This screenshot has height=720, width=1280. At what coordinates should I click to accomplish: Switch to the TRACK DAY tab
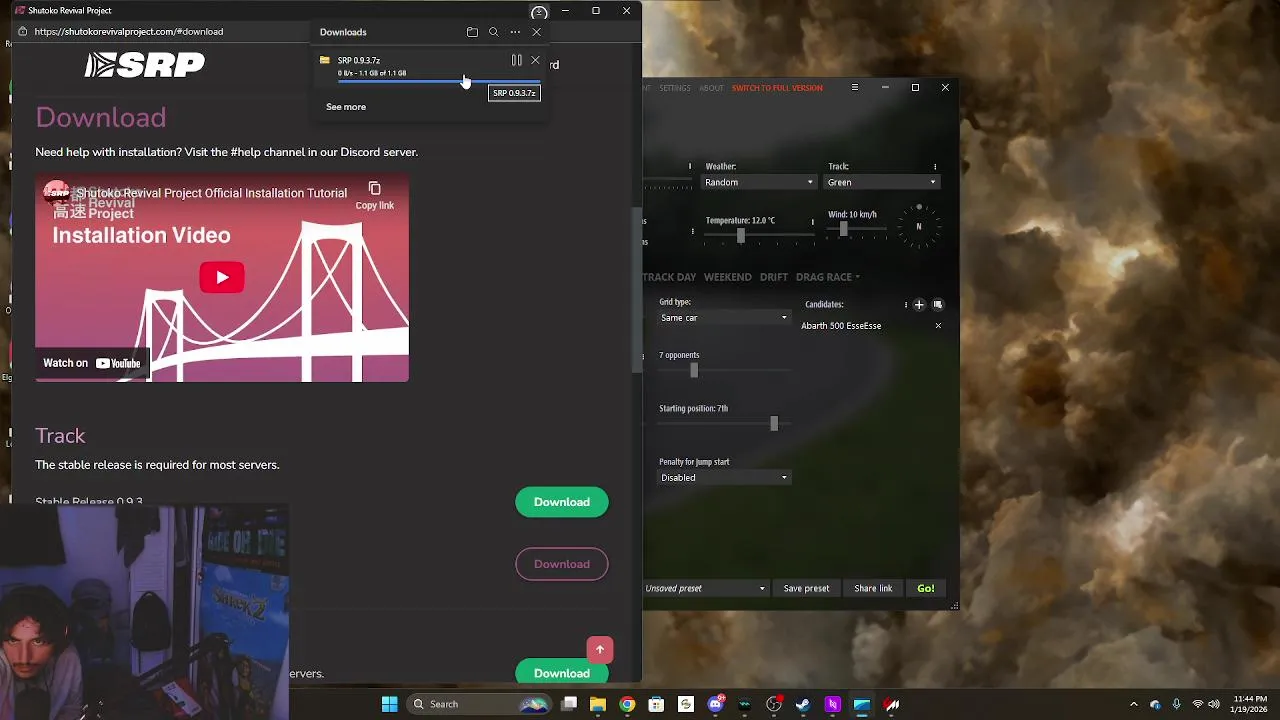pyautogui.click(x=669, y=277)
